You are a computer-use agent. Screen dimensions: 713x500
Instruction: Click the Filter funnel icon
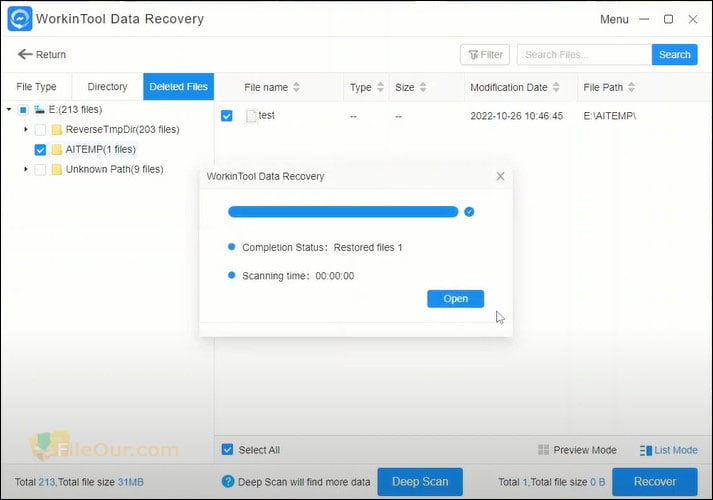[x=473, y=55]
